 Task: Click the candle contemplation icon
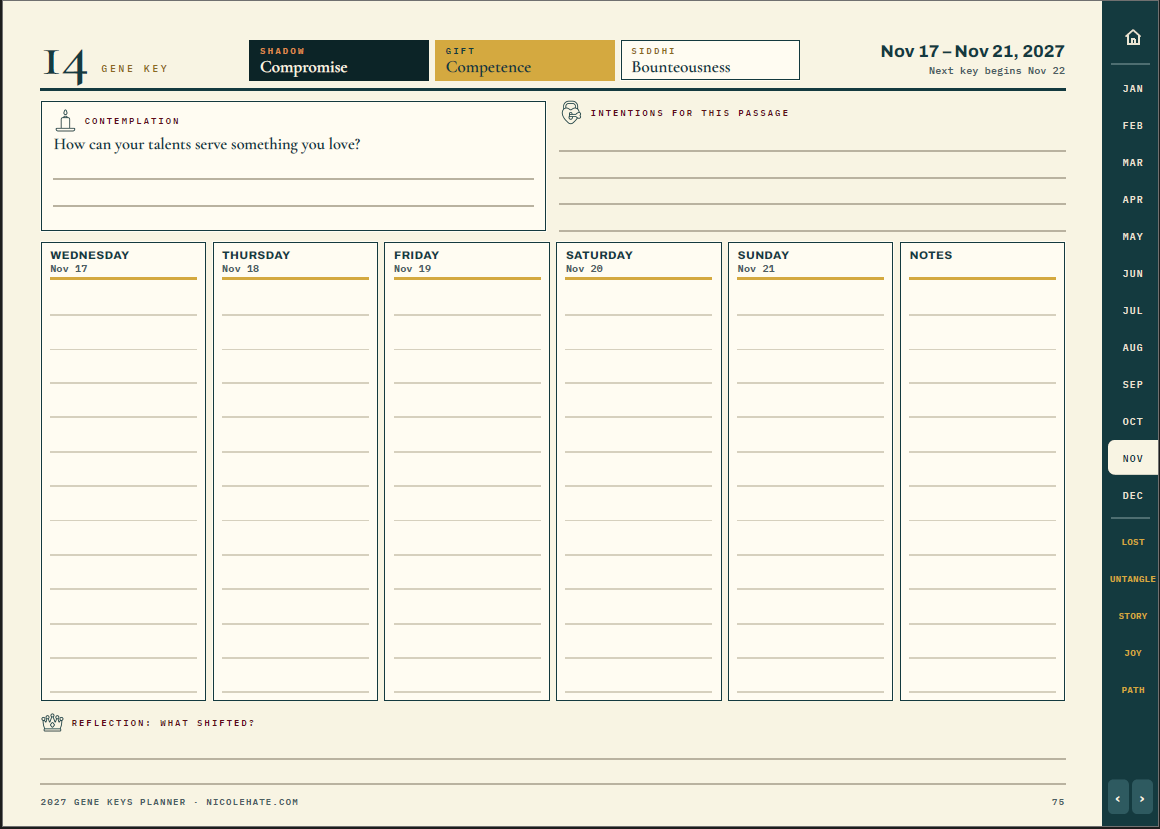[65, 121]
